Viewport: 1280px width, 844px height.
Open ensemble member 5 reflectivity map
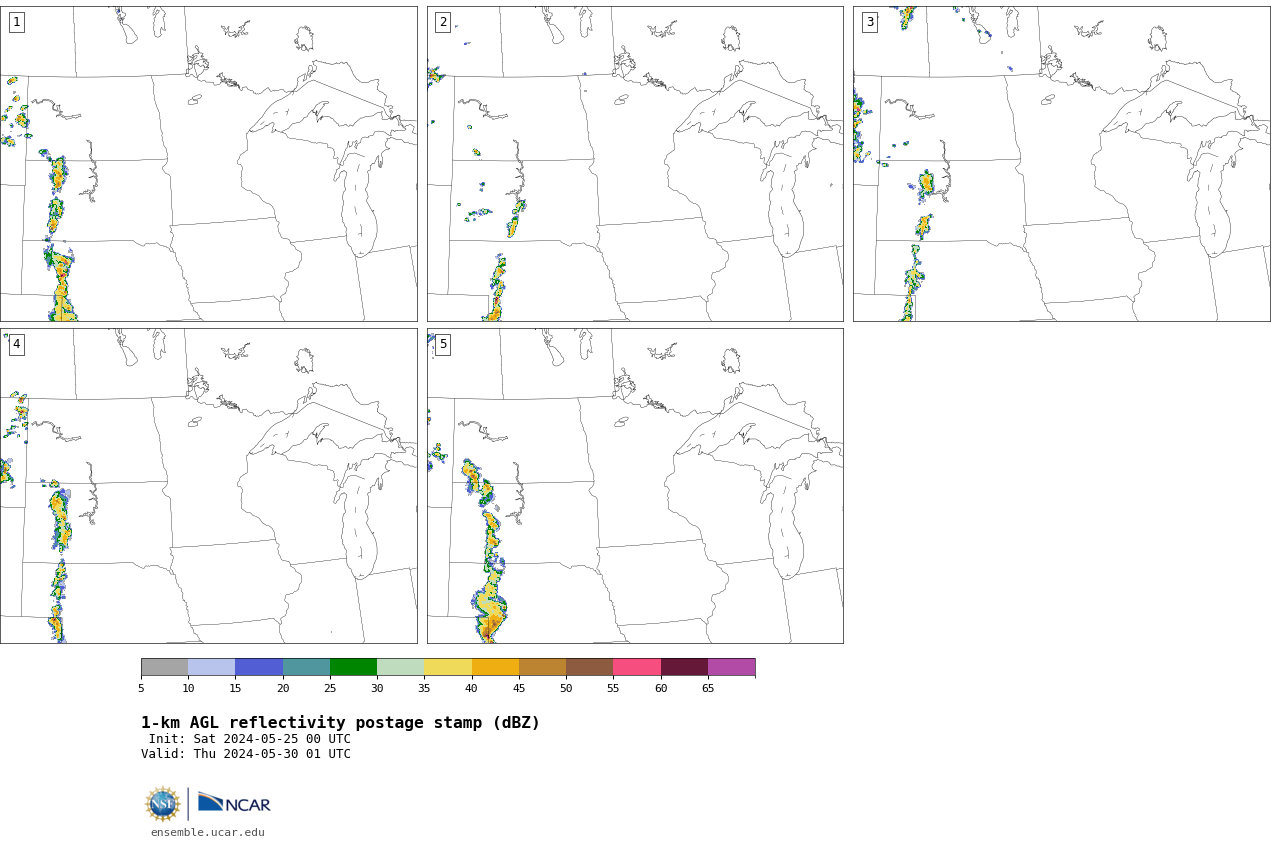coord(635,486)
